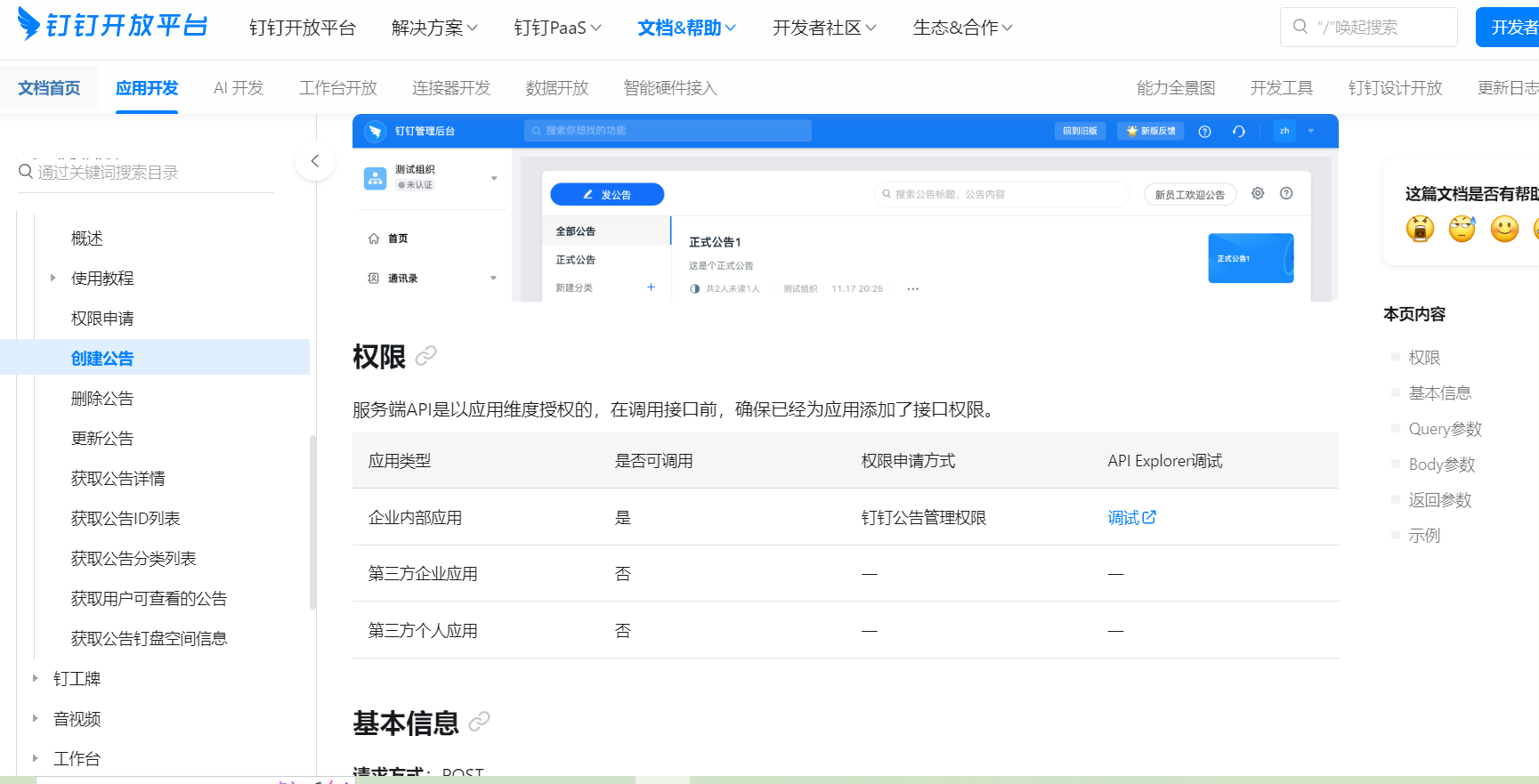The width and height of the screenshot is (1539, 784).
Task: Copy anchor link beside 权限 heading
Action: (426, 356)
